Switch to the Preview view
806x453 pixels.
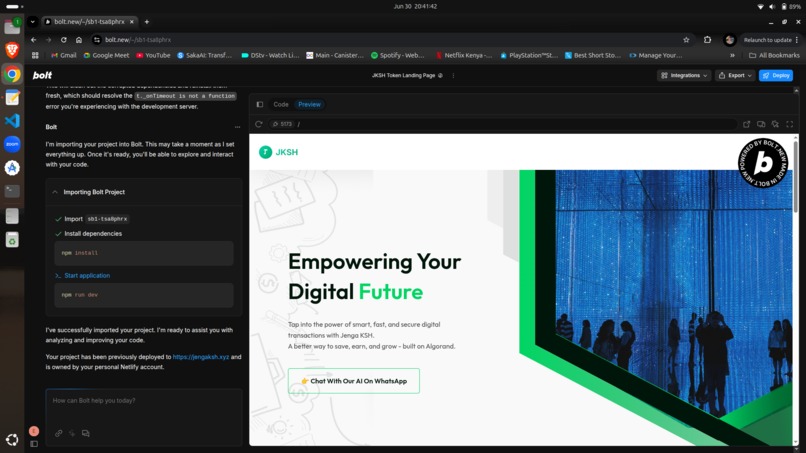pyautogui.click(x=309, y=104)
